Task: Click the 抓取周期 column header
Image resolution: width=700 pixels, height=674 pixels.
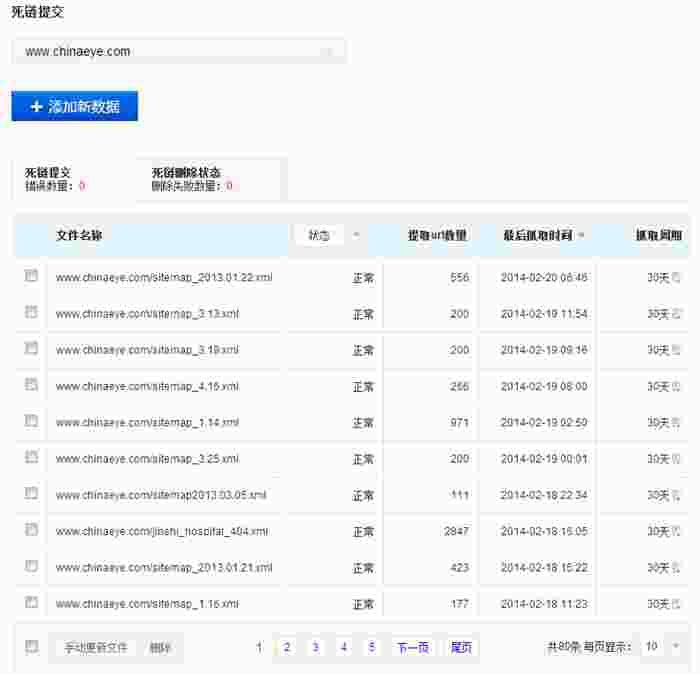Action: [659, 235]
